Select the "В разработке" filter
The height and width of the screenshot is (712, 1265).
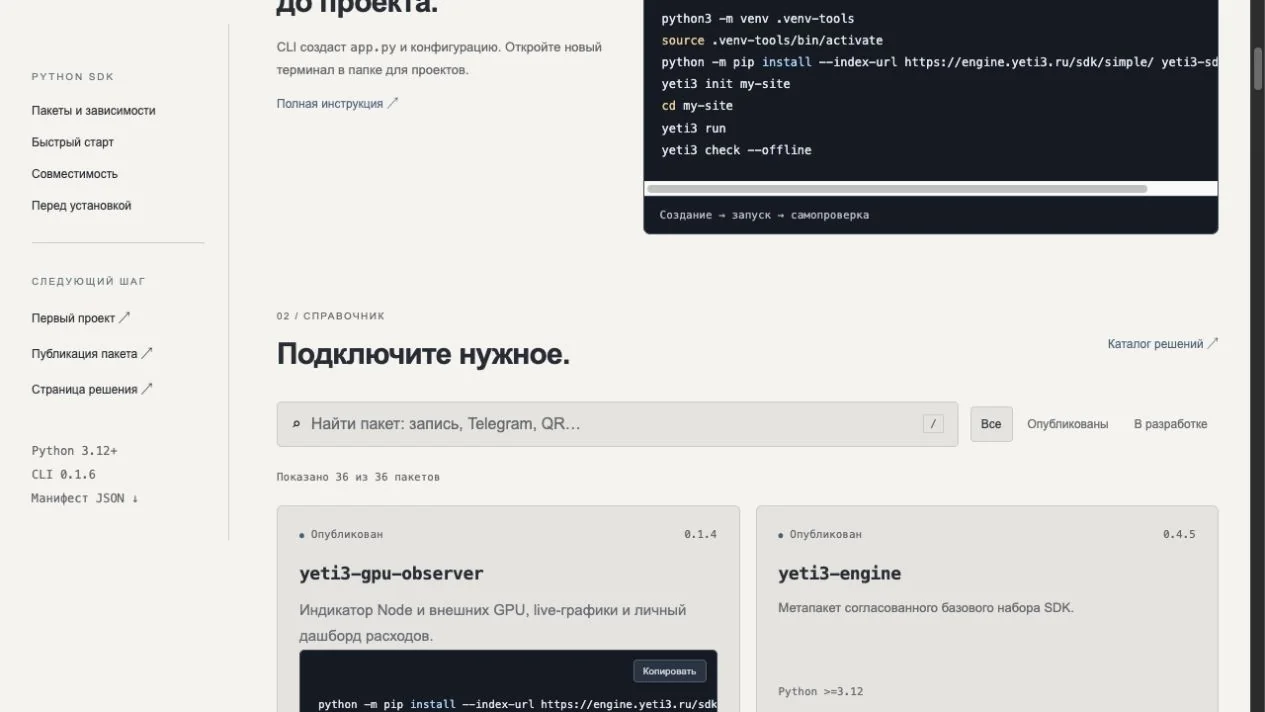point(1170,424)
